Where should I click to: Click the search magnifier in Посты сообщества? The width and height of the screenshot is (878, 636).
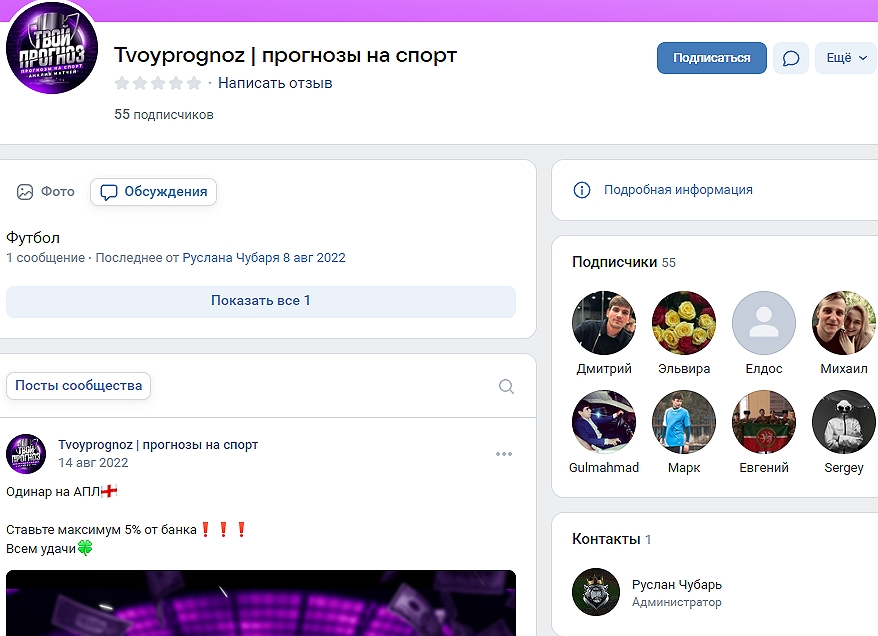tap(505, 386)
